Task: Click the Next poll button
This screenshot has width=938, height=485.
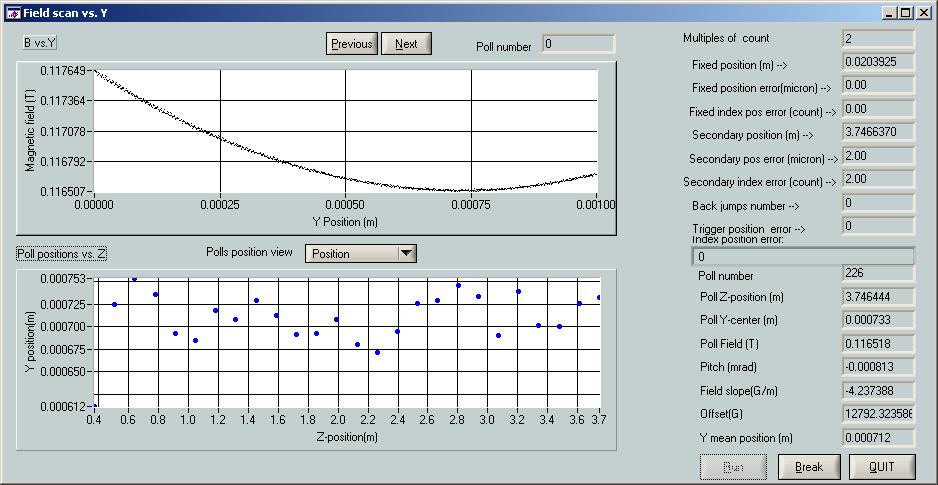Action: pyautogui.click(x=406, y=44)
